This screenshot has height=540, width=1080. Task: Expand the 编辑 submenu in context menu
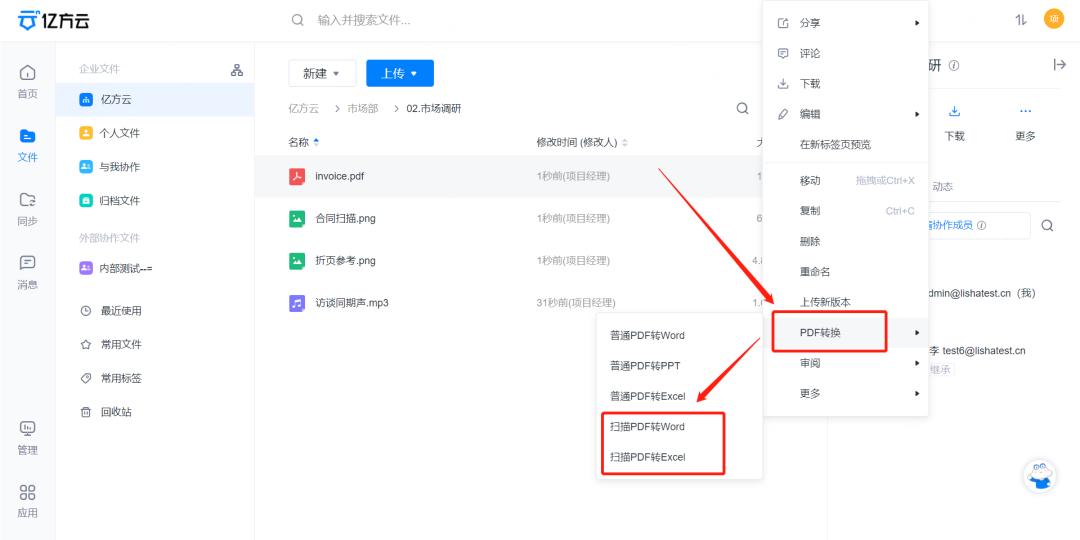tap(917, 114)
